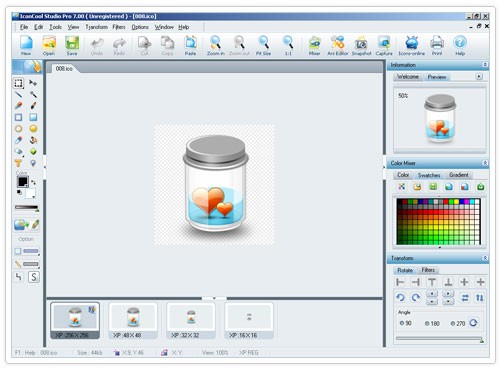Align left using first Transform alignment icon
This screenshot has width=500, height=370.
(x=400, y=282)
